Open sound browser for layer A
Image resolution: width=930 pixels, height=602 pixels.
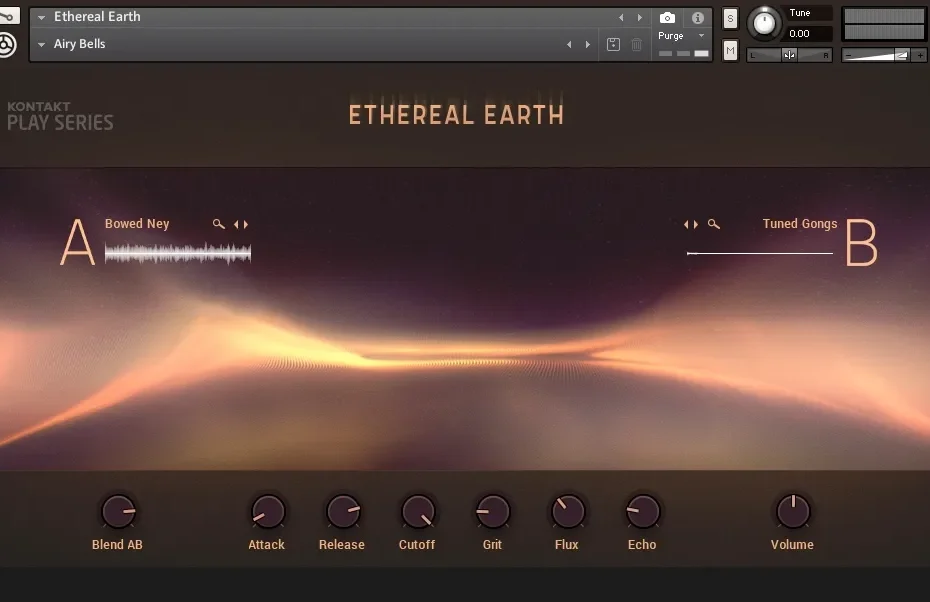pyautogui.click(x=218, y=224)
